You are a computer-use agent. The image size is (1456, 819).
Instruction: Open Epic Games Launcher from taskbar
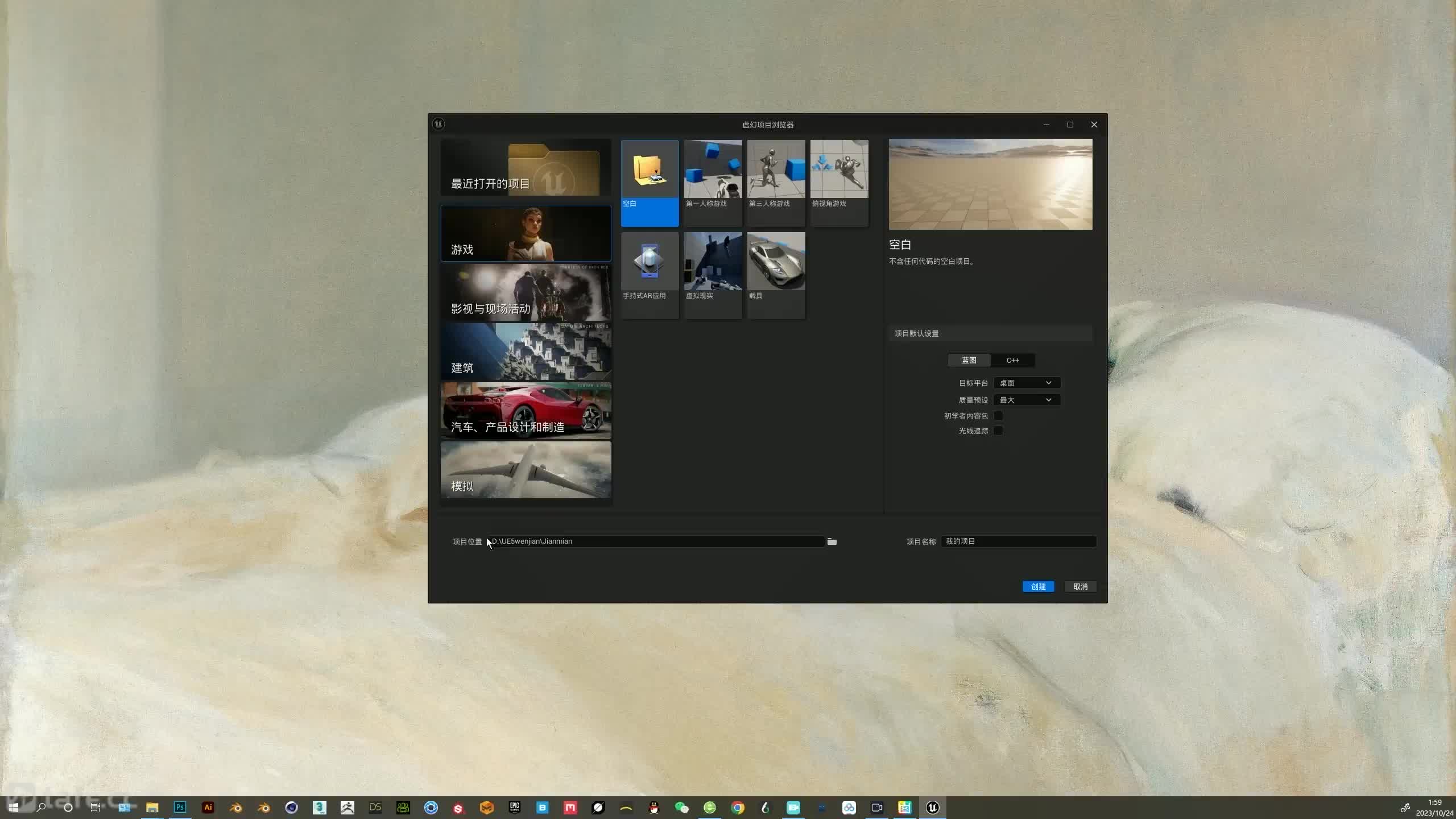pyautogui.click(x=514, y=808)
